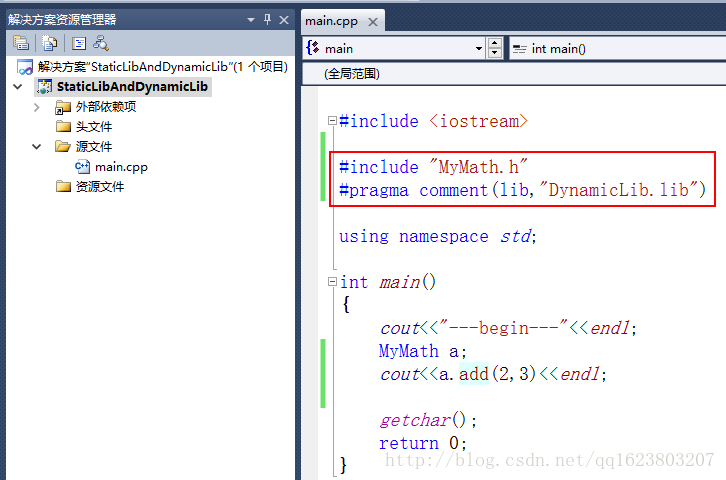
Task: Select the solution 'StaticLibAndDynamicLib' row
Action: 152,67
